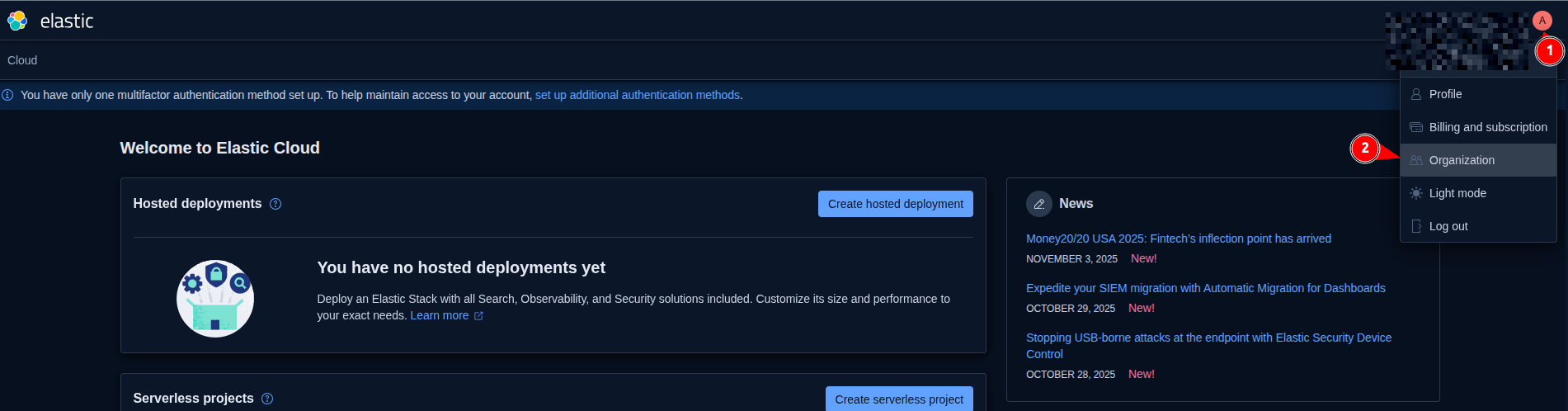The width and height of the screenshot is (1568, 411).
Task: Click the Serverless projects section title
Action: coord(194,399)
